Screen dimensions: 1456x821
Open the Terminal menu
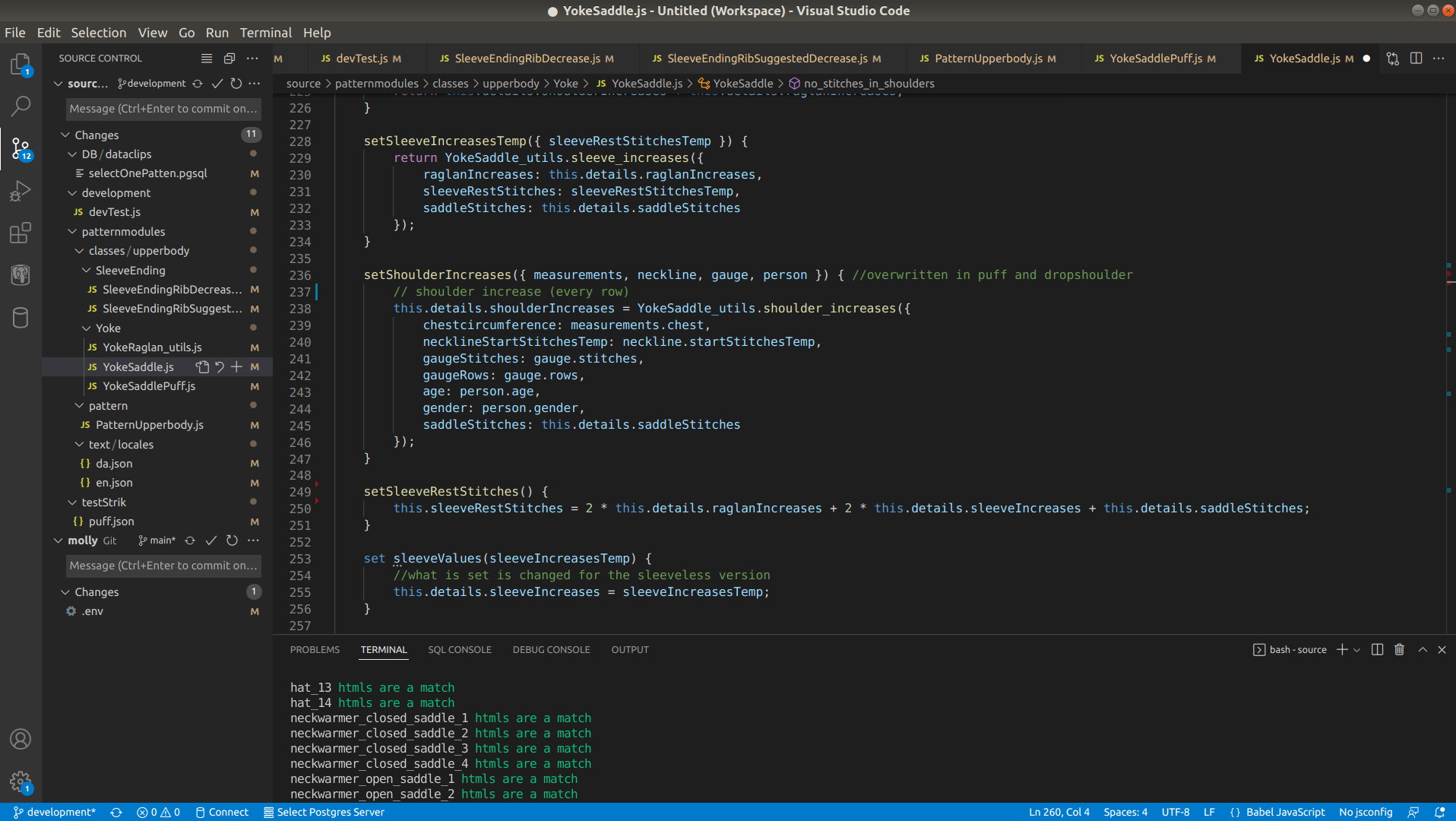(265, 33)
